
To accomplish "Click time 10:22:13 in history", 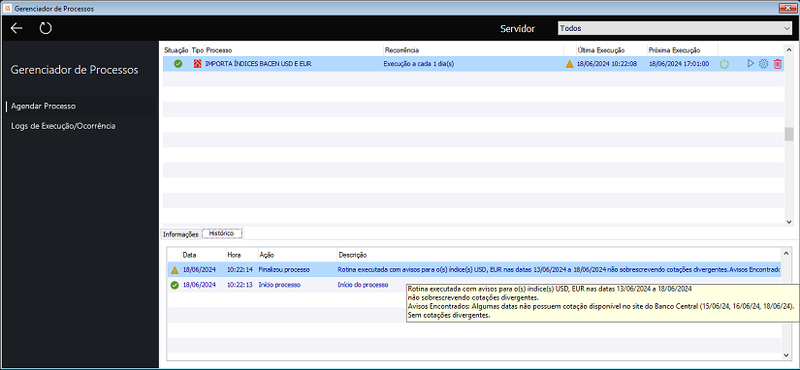I will pos(240,285).
